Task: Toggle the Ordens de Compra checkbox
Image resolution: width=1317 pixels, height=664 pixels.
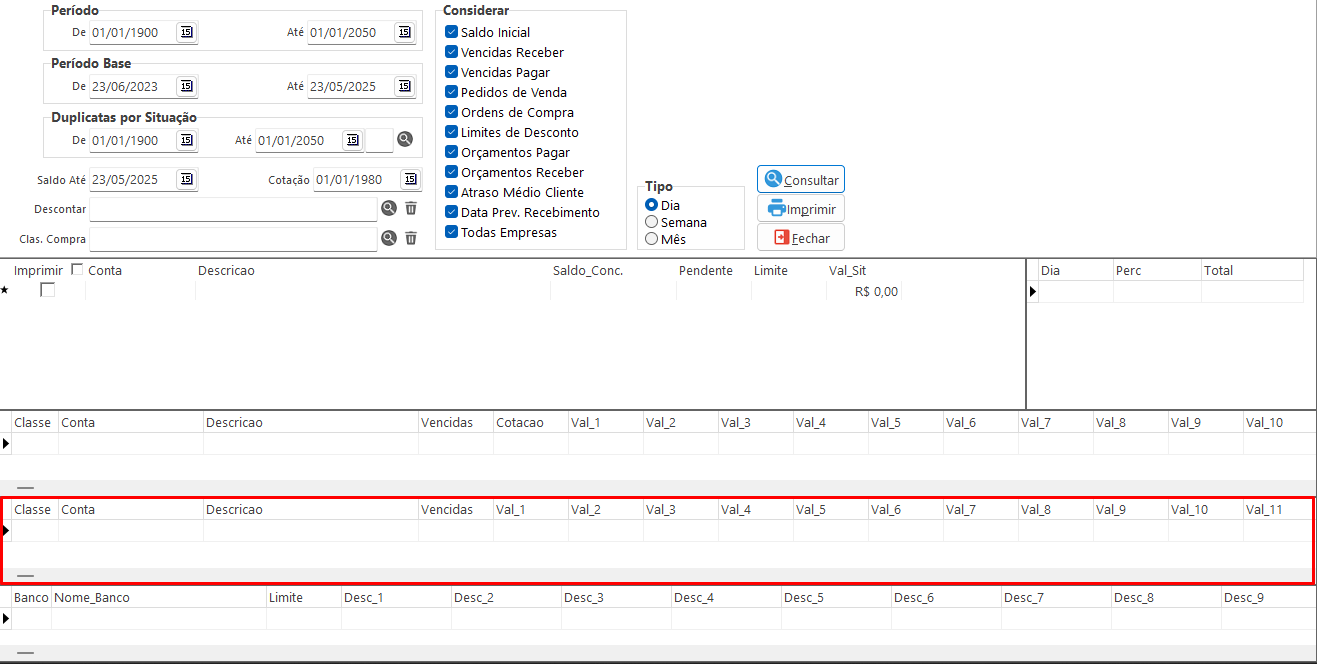Action: (452, 113)
